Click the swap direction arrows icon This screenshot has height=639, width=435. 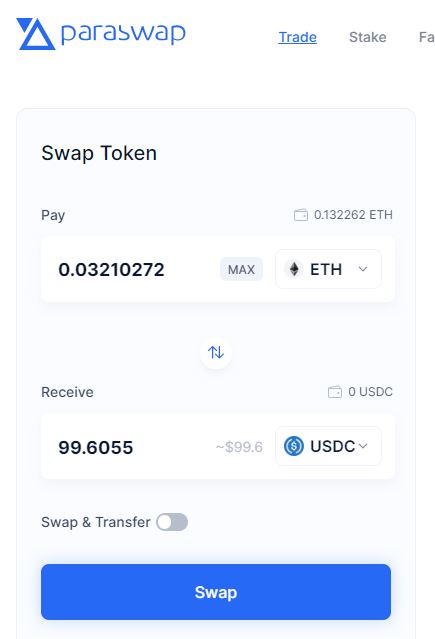216,352
